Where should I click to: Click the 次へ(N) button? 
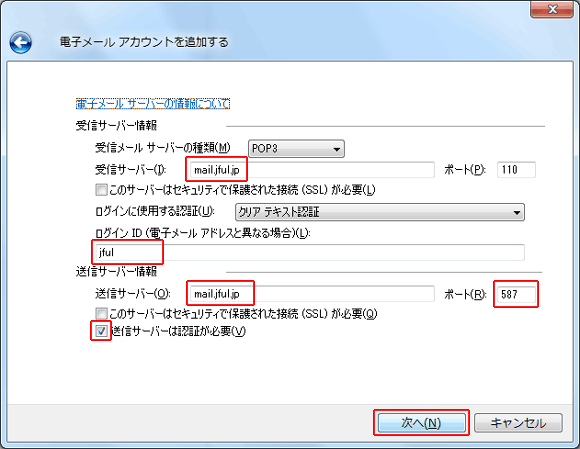coord(421,422)
